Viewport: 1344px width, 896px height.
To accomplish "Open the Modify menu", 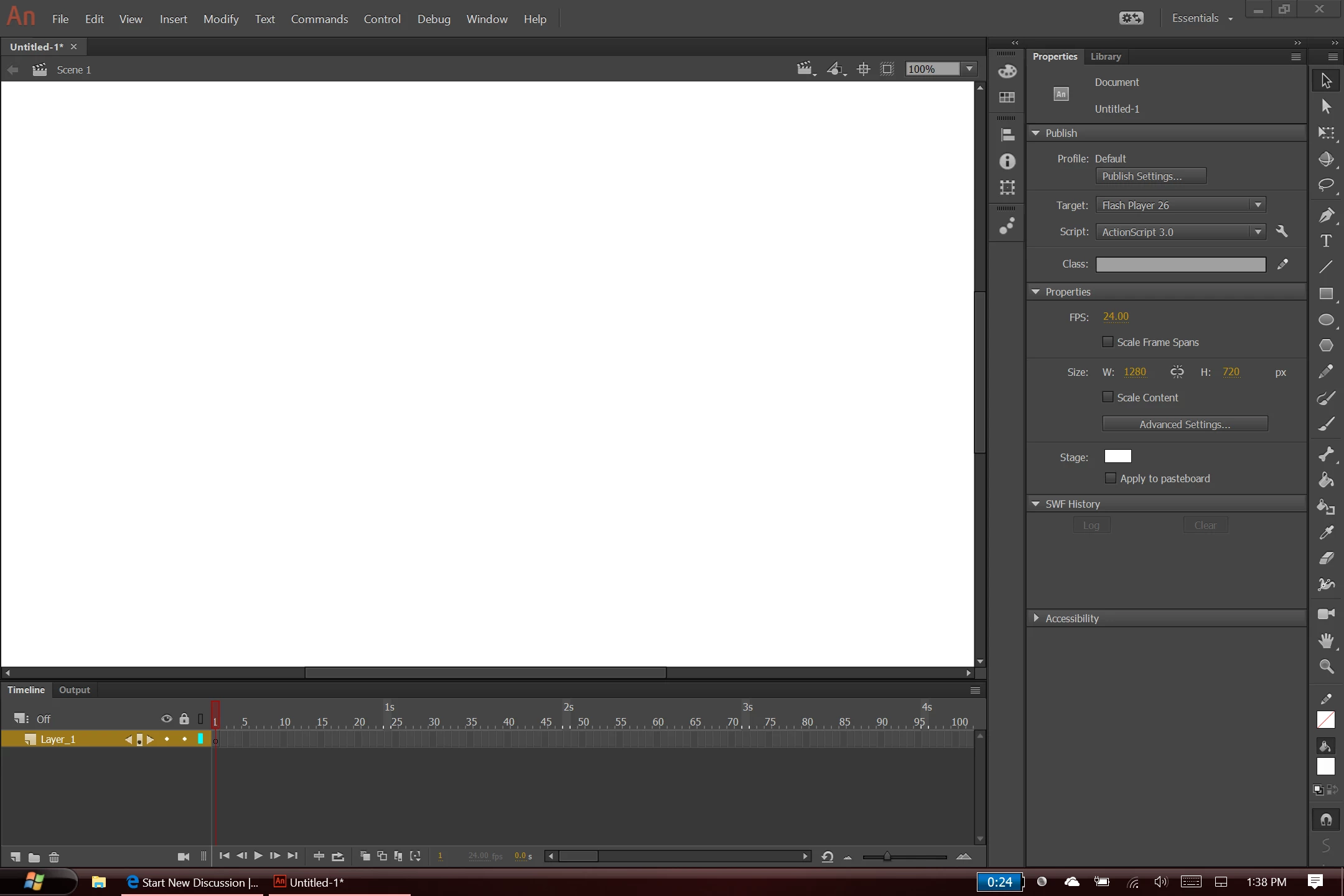I will 221,19.
